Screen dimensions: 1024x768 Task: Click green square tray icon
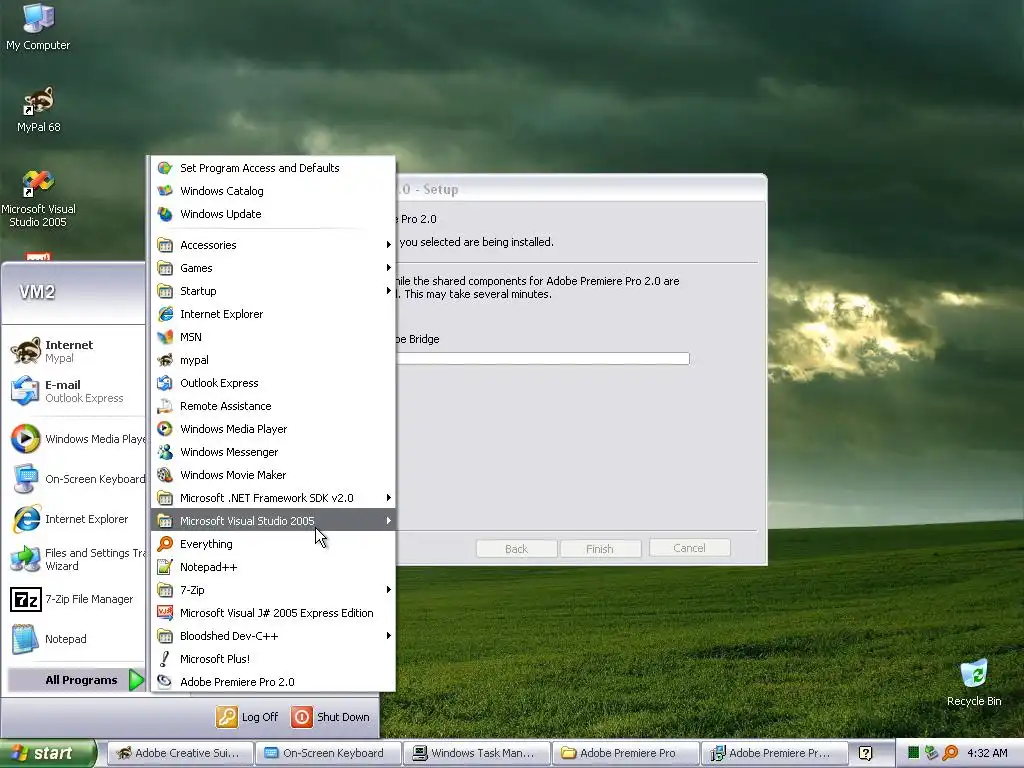click(x=914, y=753)
